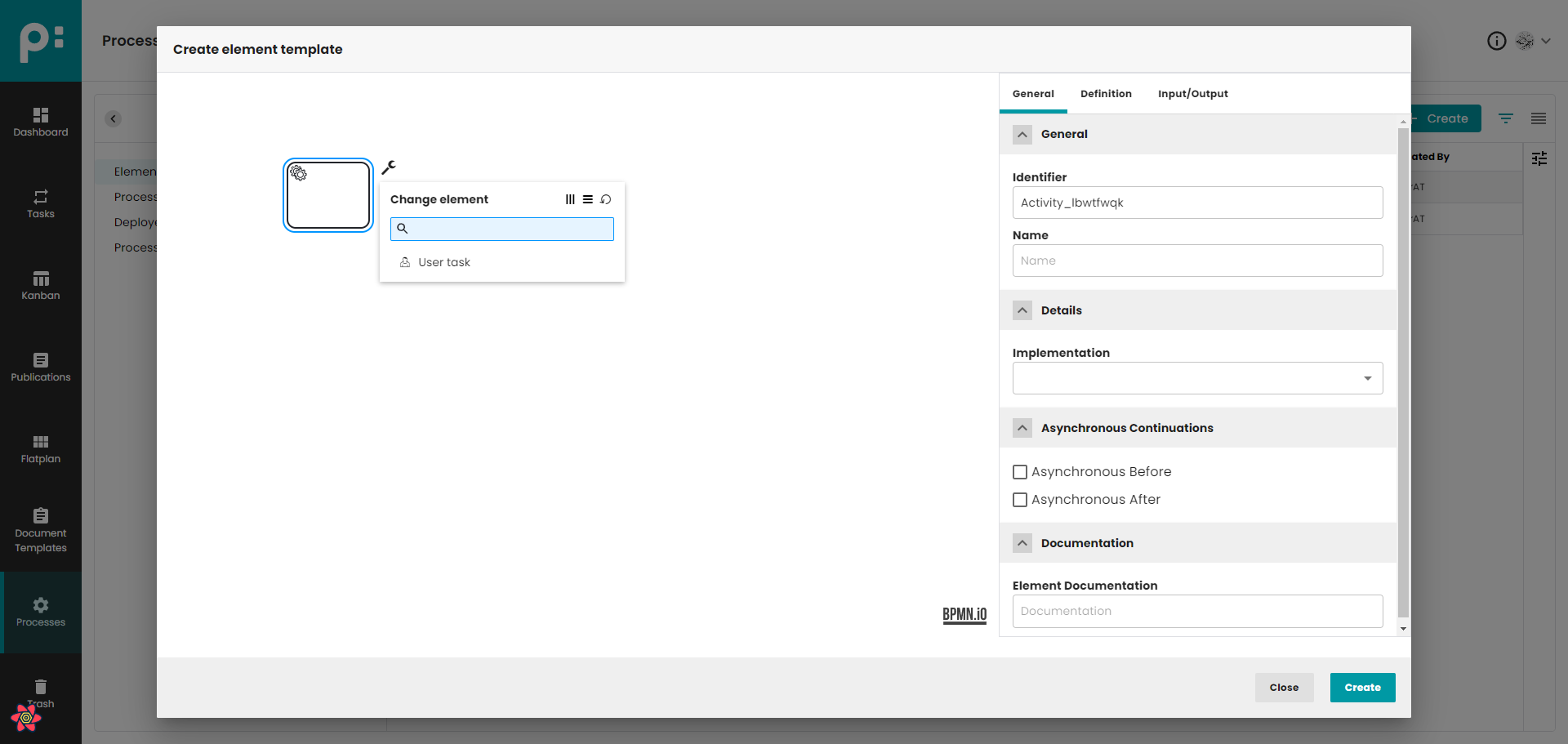Viewport: 1568px width, 744px height.
Task: Open the Implementation dropdown
Action: (x=1197, y=378)
